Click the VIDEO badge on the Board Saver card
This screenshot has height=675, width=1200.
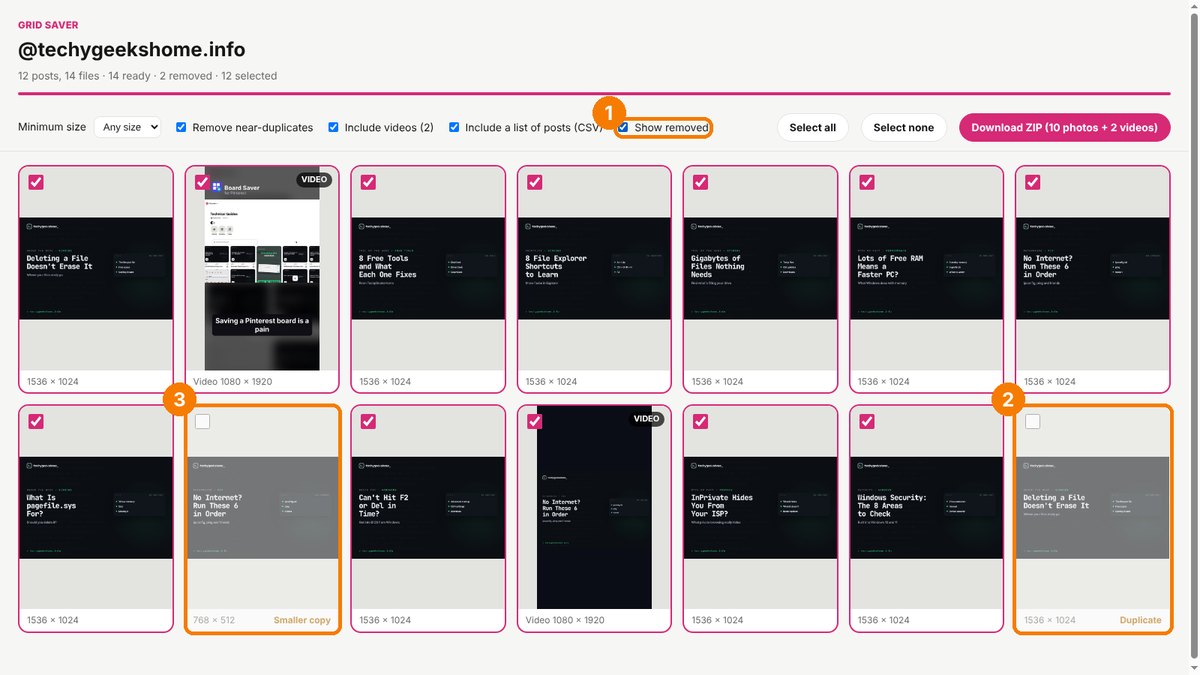(x=314, y=180)
